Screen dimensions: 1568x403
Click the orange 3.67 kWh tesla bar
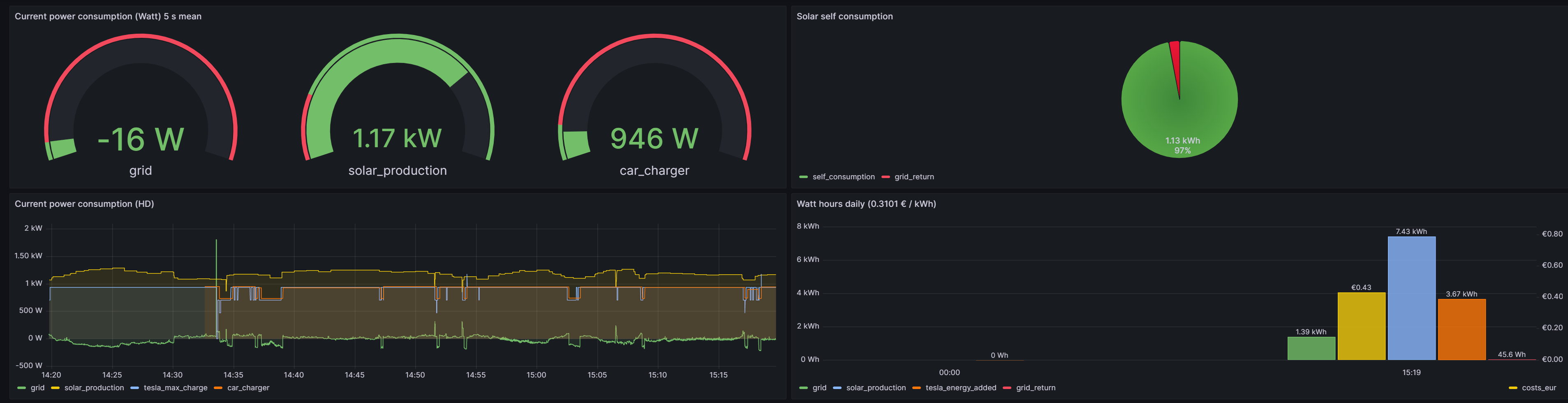(1462, 329)
